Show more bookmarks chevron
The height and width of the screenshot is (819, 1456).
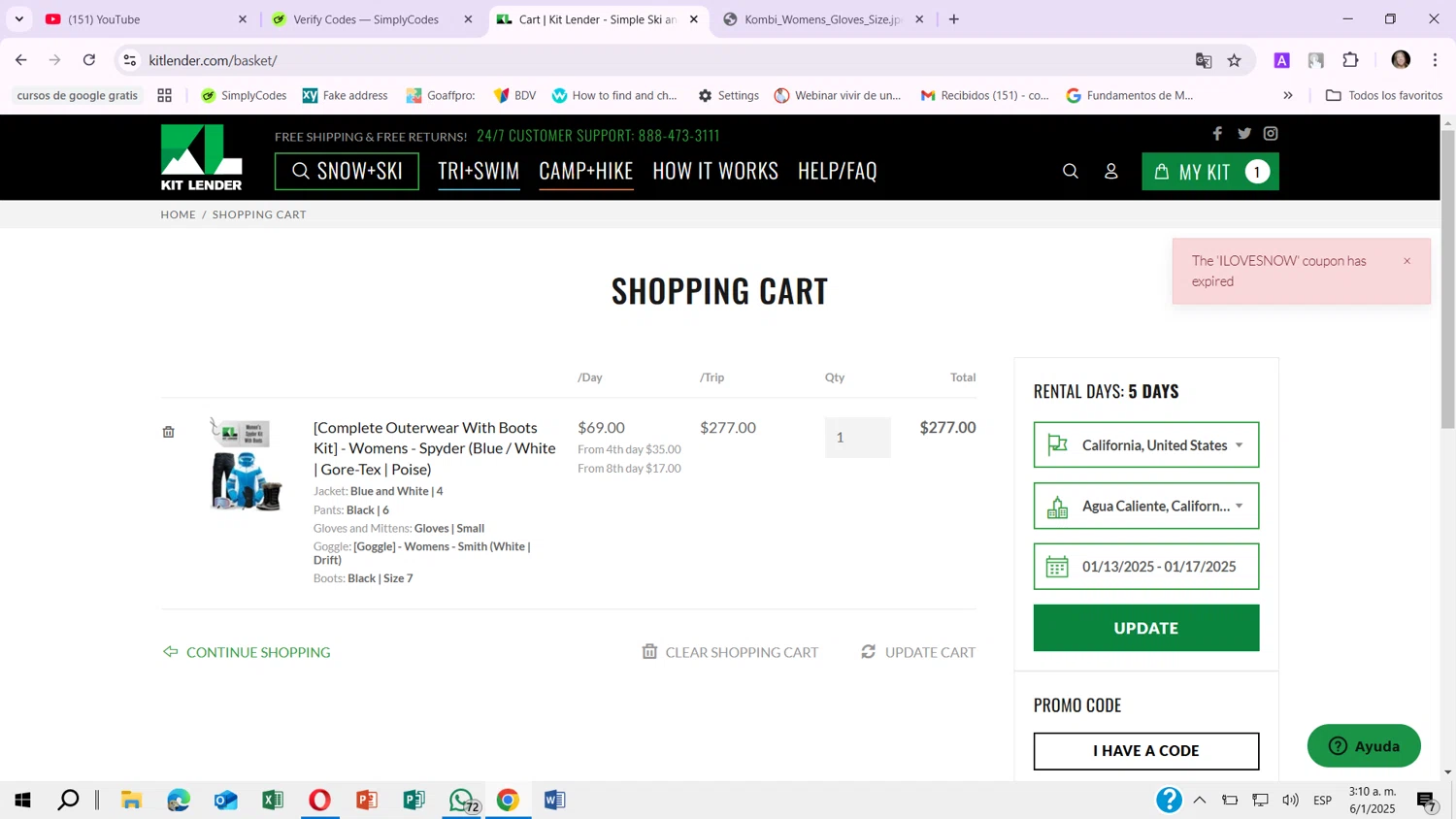coord(1288,95)
